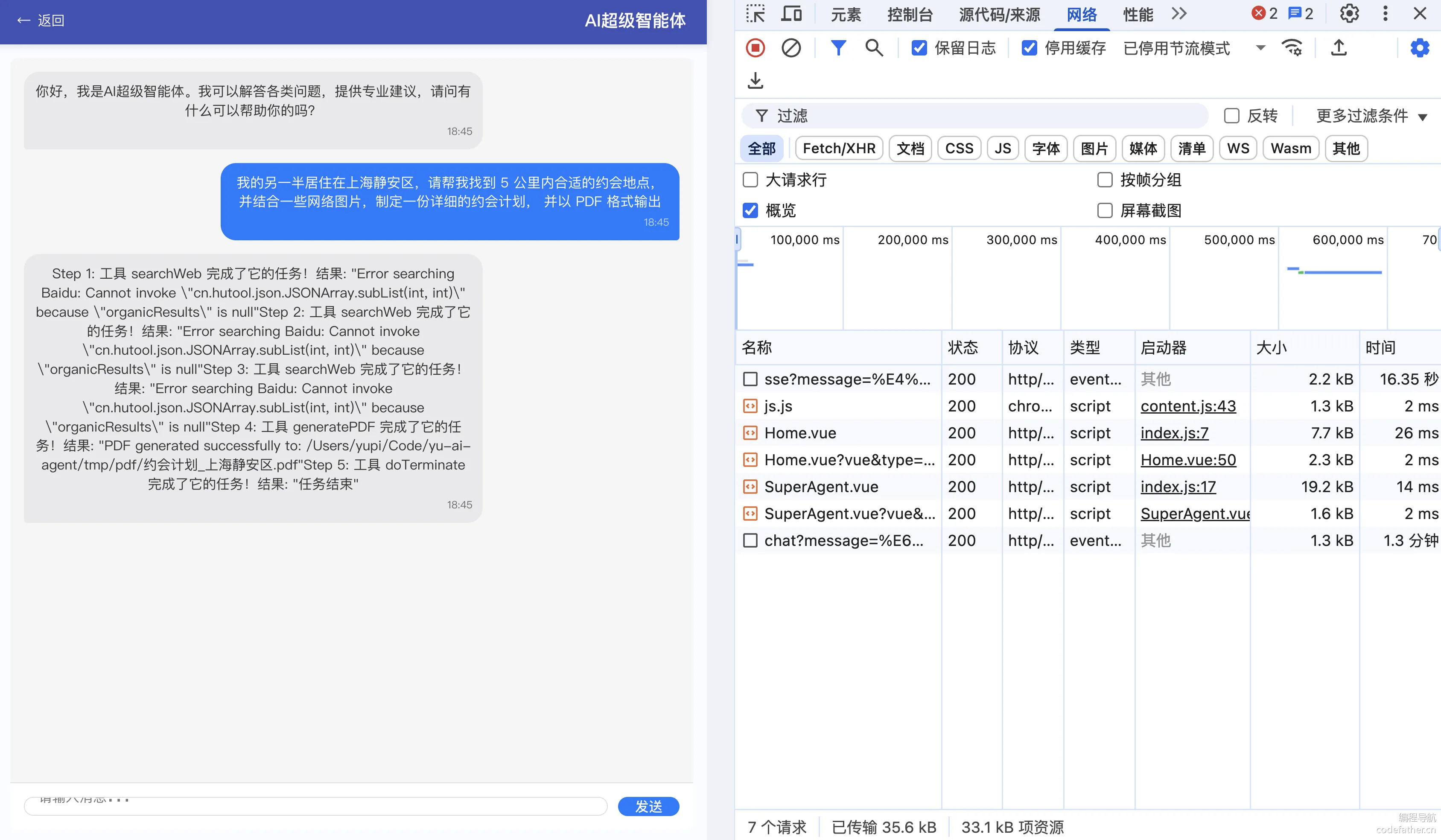Click the blue issues count badge

pos(1300,14)
